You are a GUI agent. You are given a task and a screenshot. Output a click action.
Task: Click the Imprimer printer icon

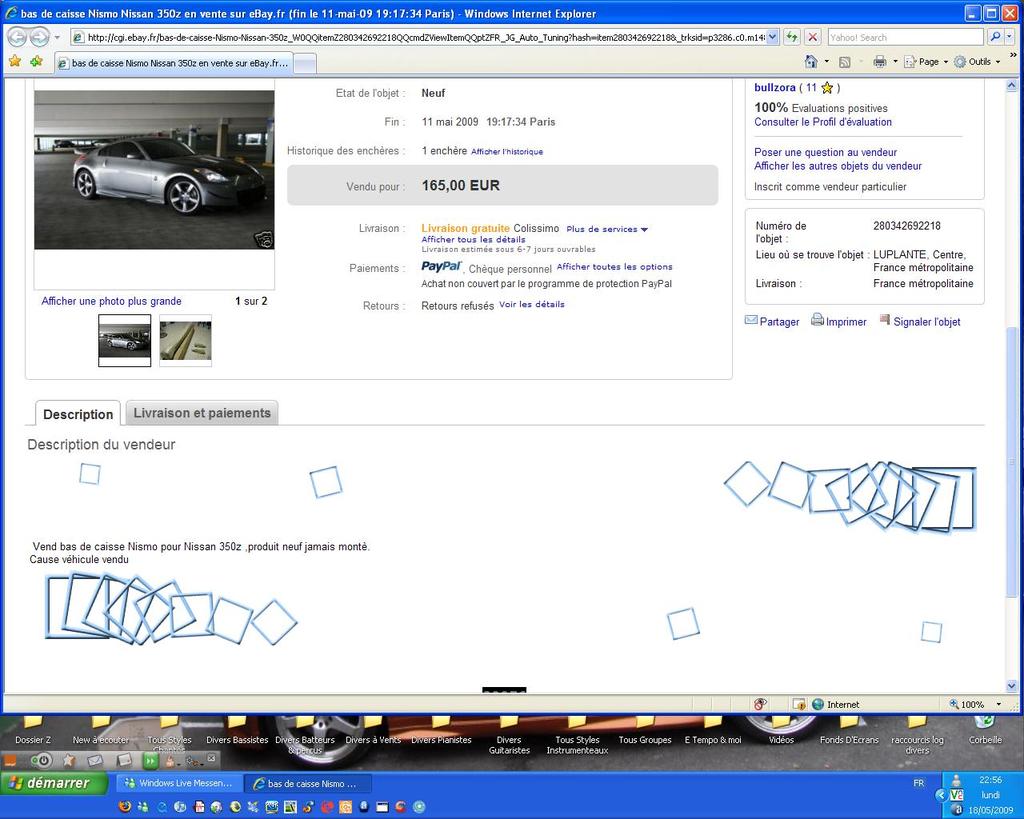point(817,320)
